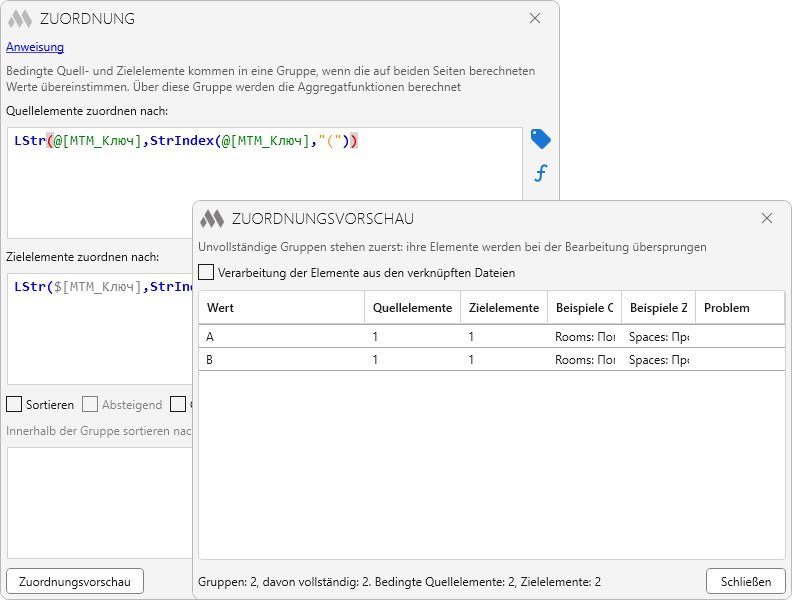The width and height of the screenshot is (792, 600).
Task: Click the Rooms example cell in row A
Action: coord(584,336)
